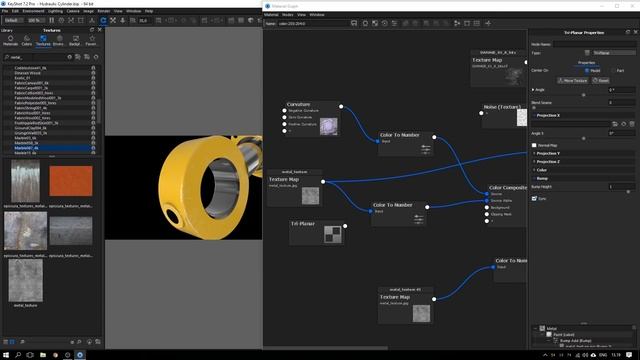Expand the Angle disclosure triangle

(533, 90)
